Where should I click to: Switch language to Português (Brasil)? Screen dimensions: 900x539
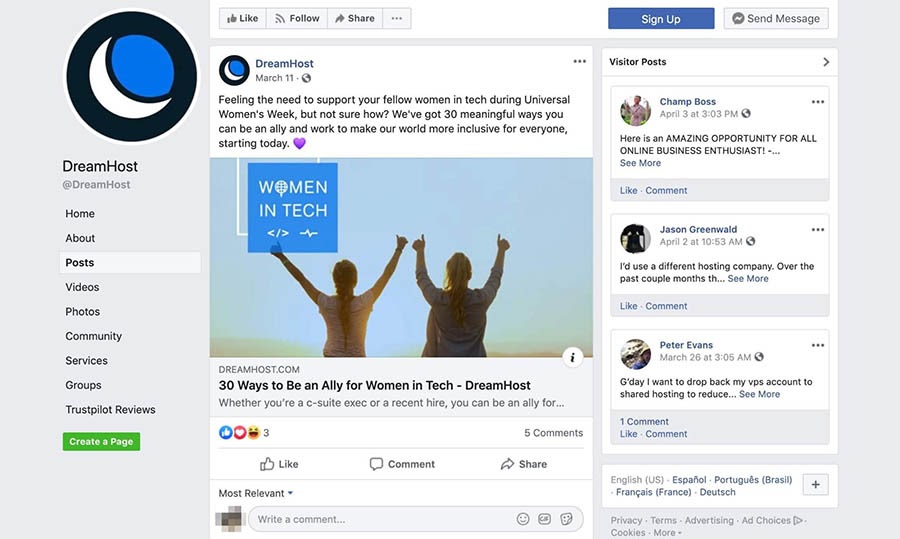pos(752,480)
